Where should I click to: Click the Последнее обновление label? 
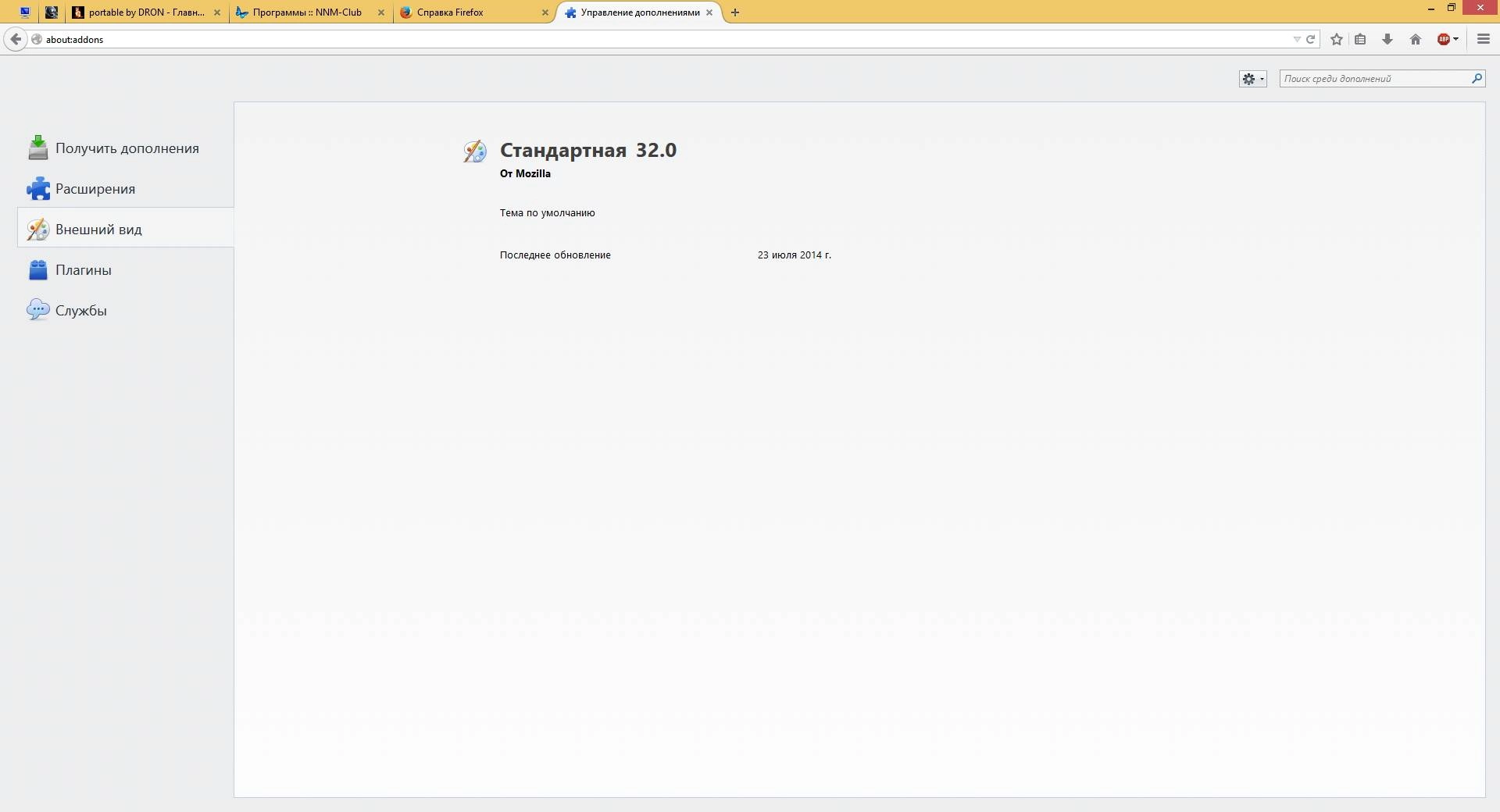coord(555,255)
